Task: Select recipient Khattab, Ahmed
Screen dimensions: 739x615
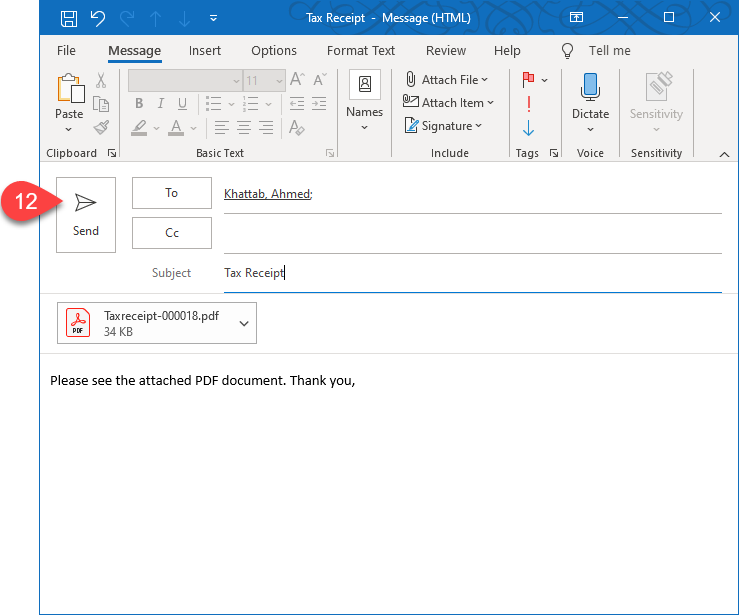Action: coord(268,194)
